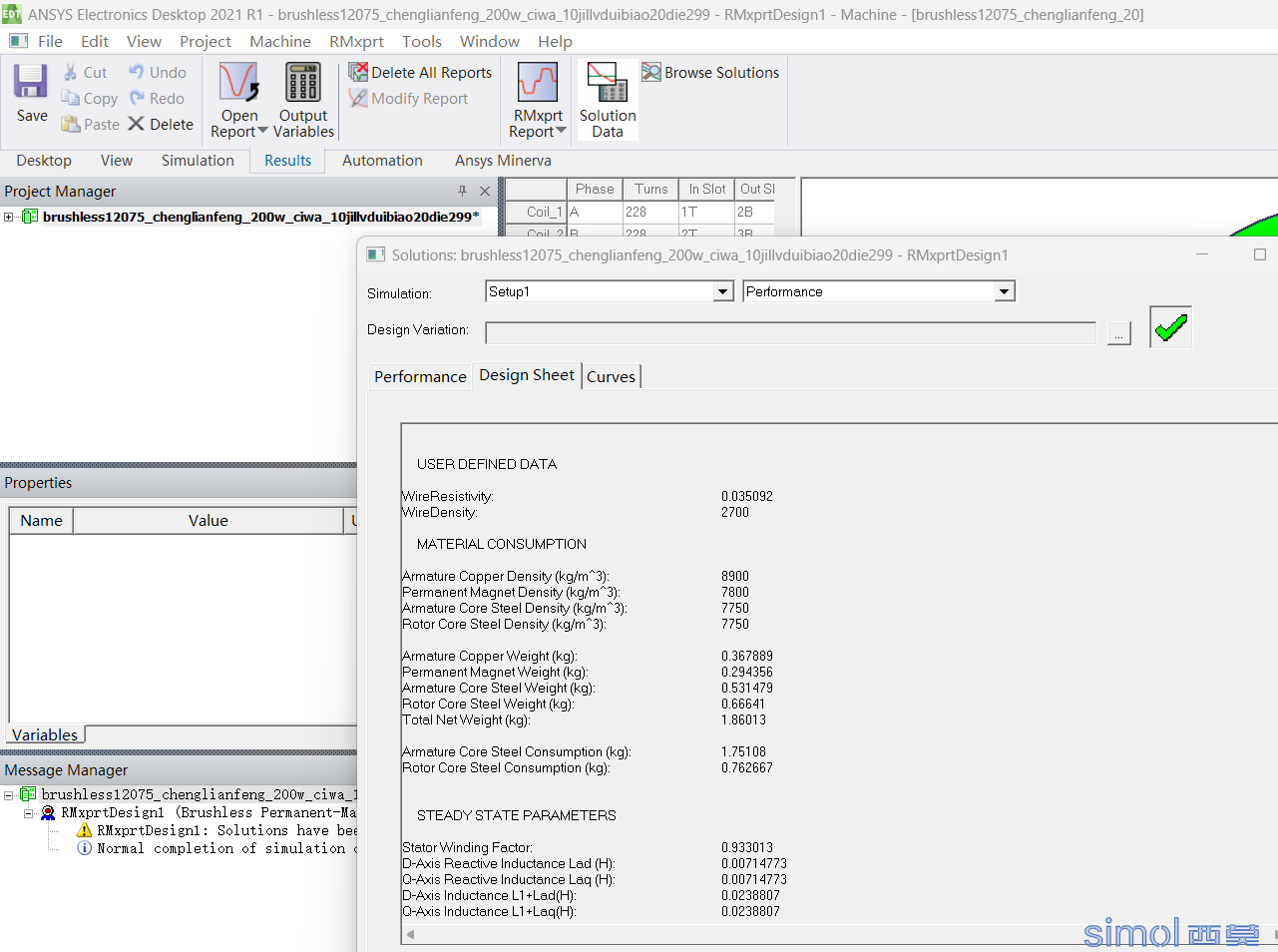Switch to the Ansys Minerva ribbon tab

pyautogui.click(x=503, y=161)
